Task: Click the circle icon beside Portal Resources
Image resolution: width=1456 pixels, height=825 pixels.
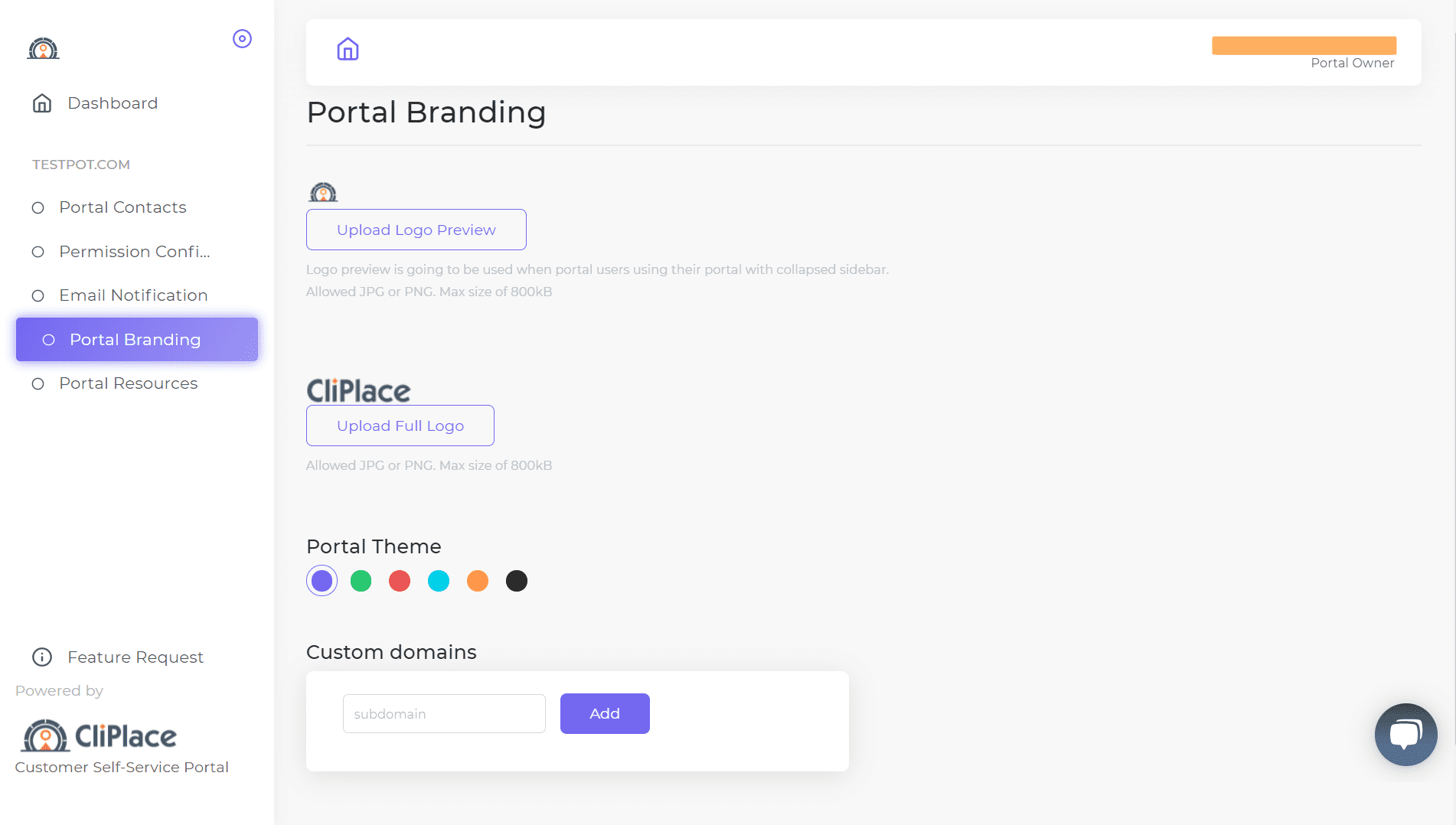Action: click(x=38, y=383)
